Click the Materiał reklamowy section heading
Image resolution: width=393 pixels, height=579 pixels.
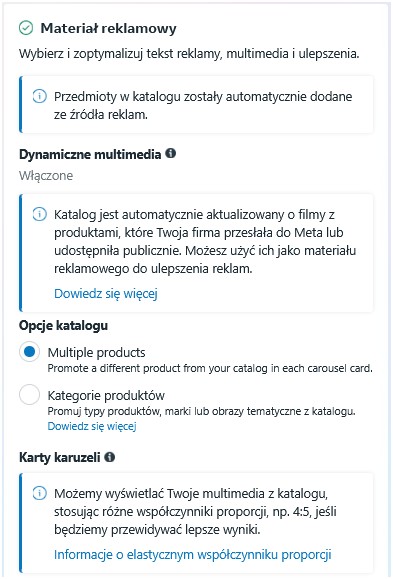pyautogui.click(x=109, y=28)
